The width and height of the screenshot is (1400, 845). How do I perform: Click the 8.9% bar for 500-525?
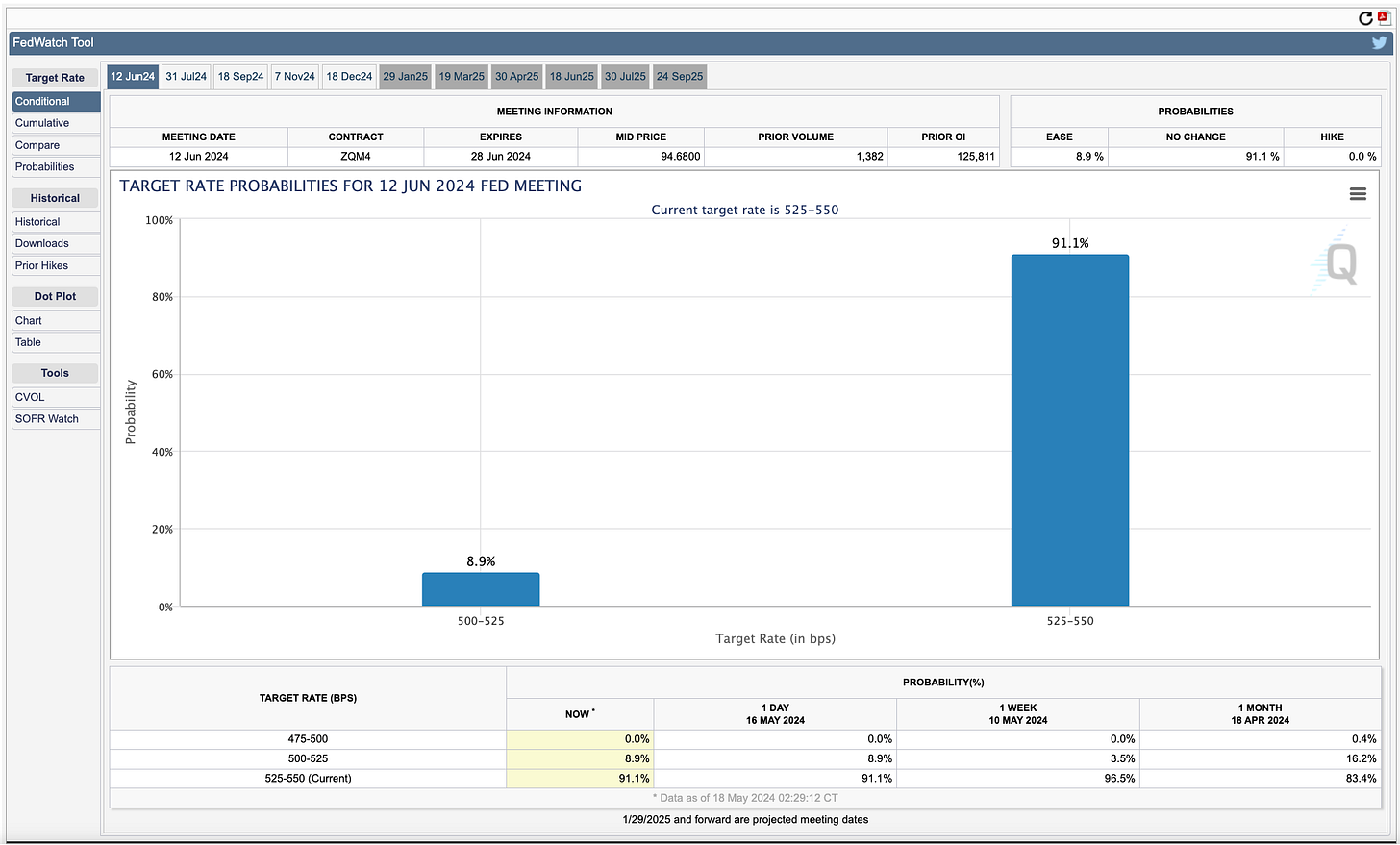[481, 589]
